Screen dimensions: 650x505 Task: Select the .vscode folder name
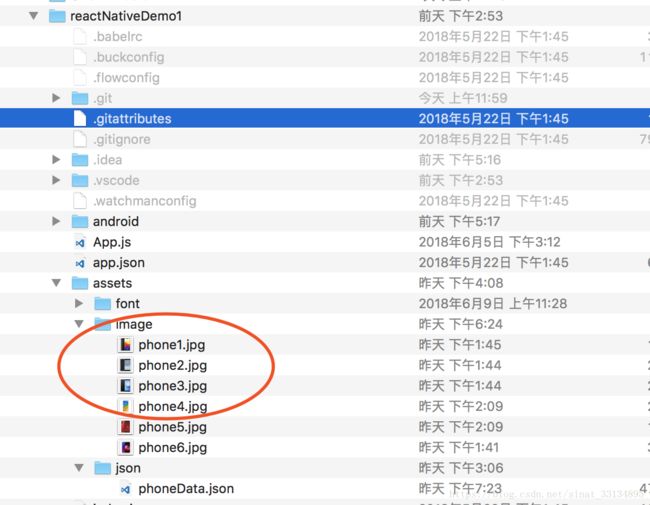pos(116,180)
